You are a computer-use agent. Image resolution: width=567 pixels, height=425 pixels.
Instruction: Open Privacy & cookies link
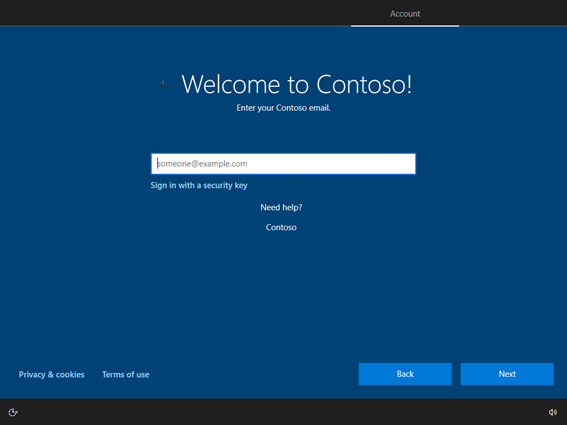point(51,374)
